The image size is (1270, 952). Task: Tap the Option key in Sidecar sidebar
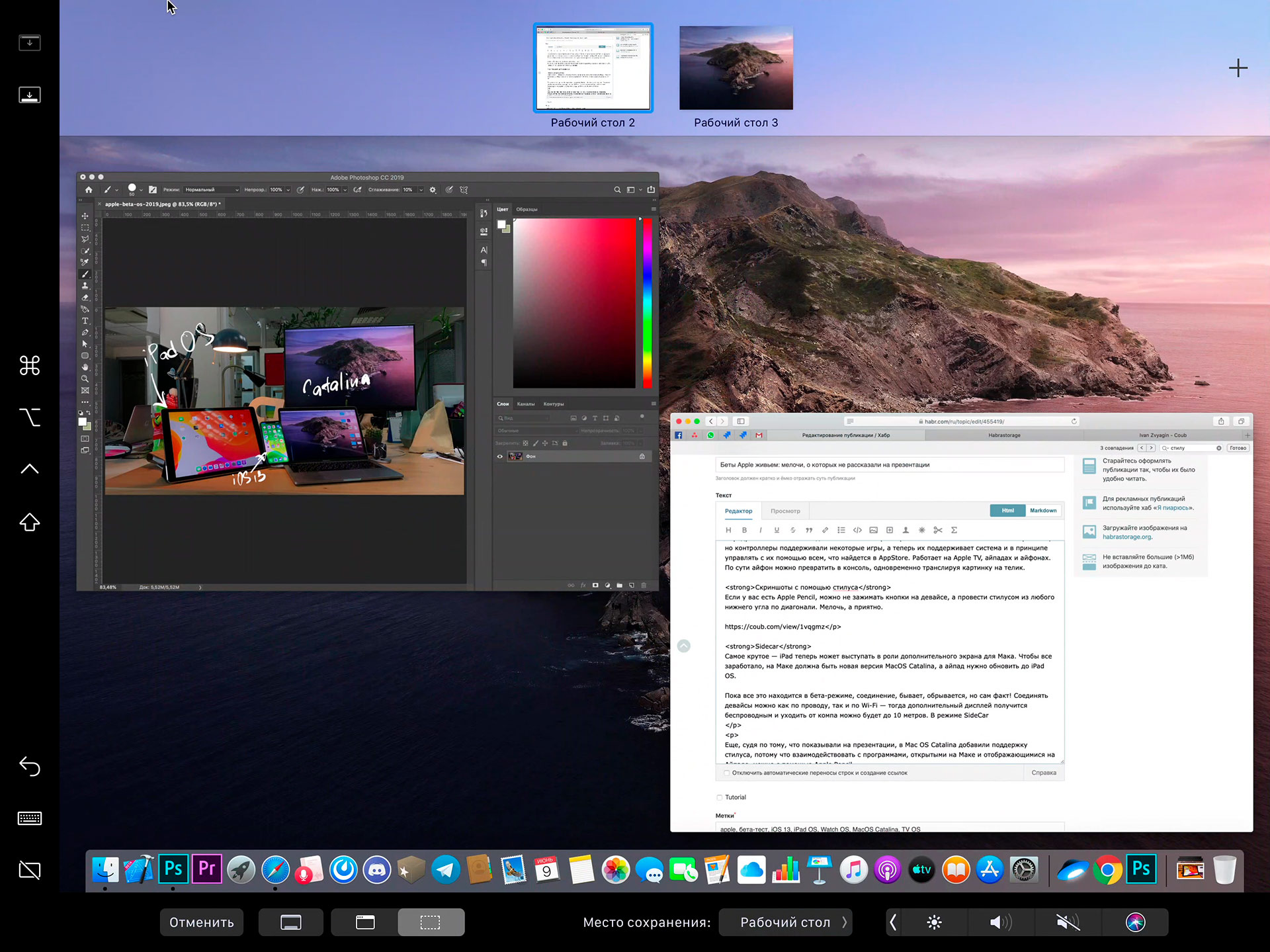click(x=30, y=417)
